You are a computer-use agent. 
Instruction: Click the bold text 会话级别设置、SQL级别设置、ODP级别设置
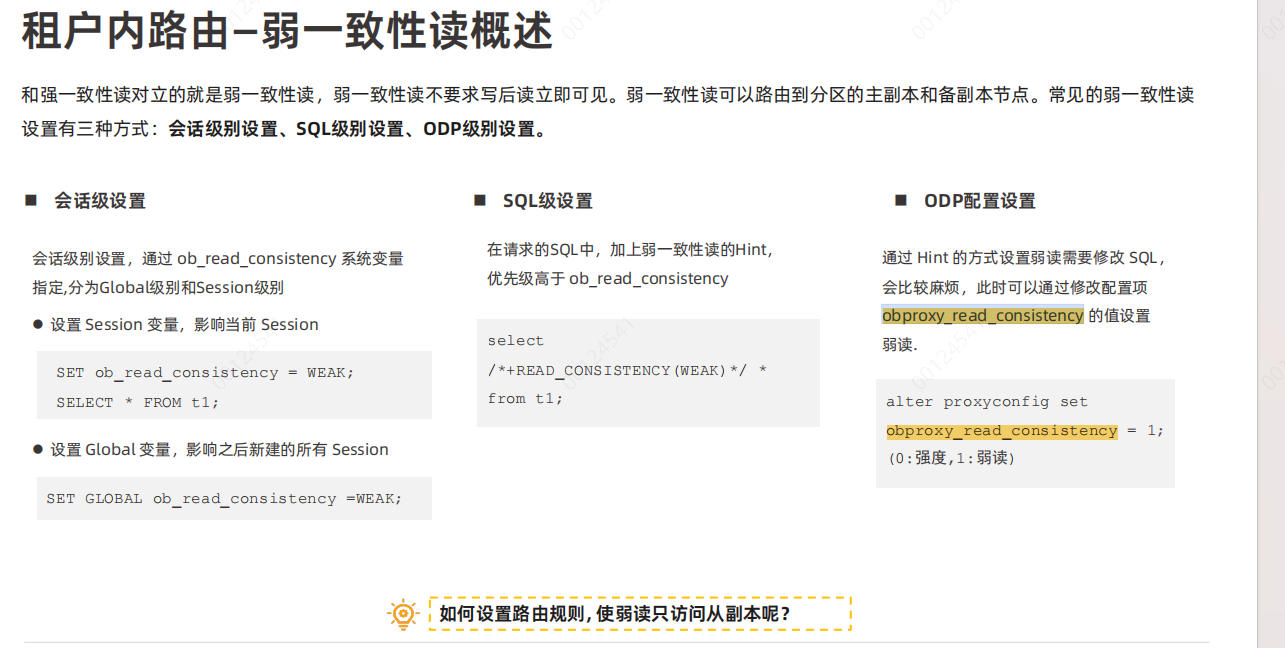click(357, 129)
